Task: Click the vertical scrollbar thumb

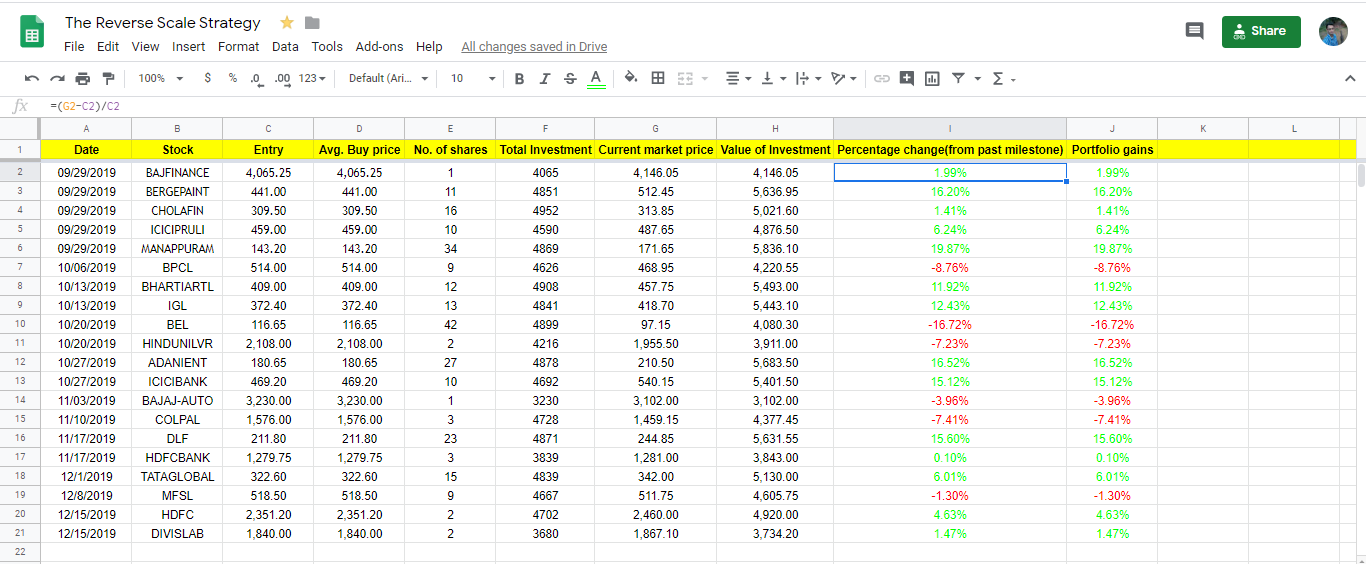Action: coord(1360,176)
